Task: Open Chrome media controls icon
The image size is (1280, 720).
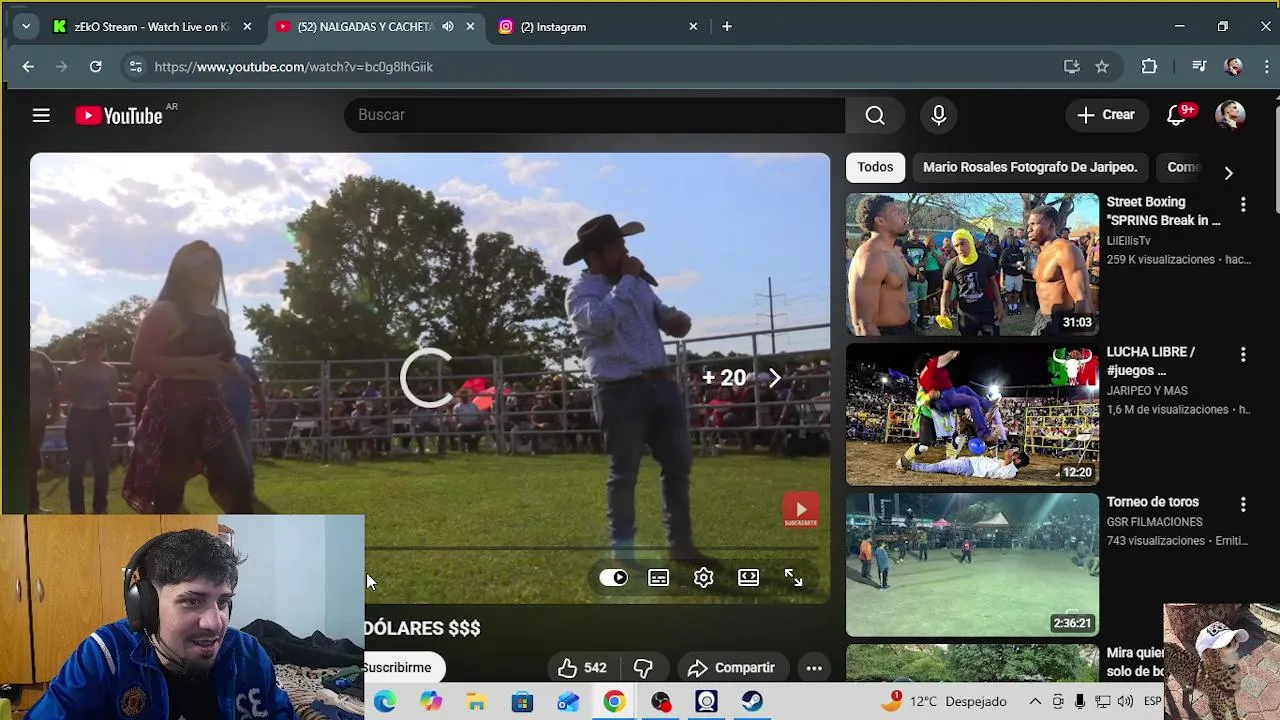Action: click(x=1199, y=67)
